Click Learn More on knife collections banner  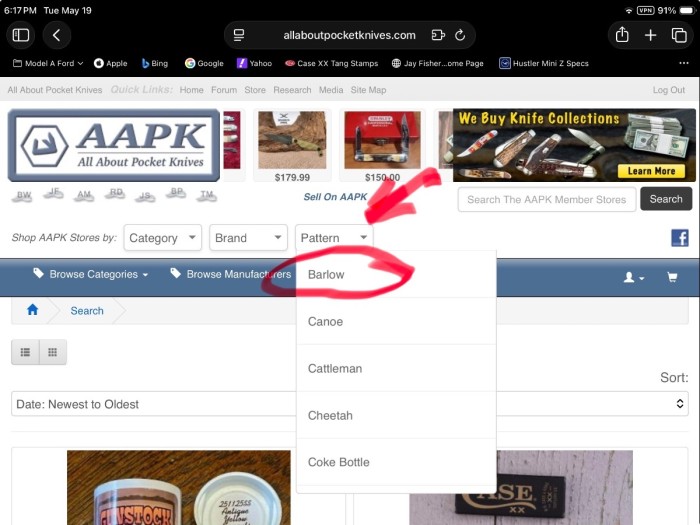pyautogui.click(x=651, y=171)
